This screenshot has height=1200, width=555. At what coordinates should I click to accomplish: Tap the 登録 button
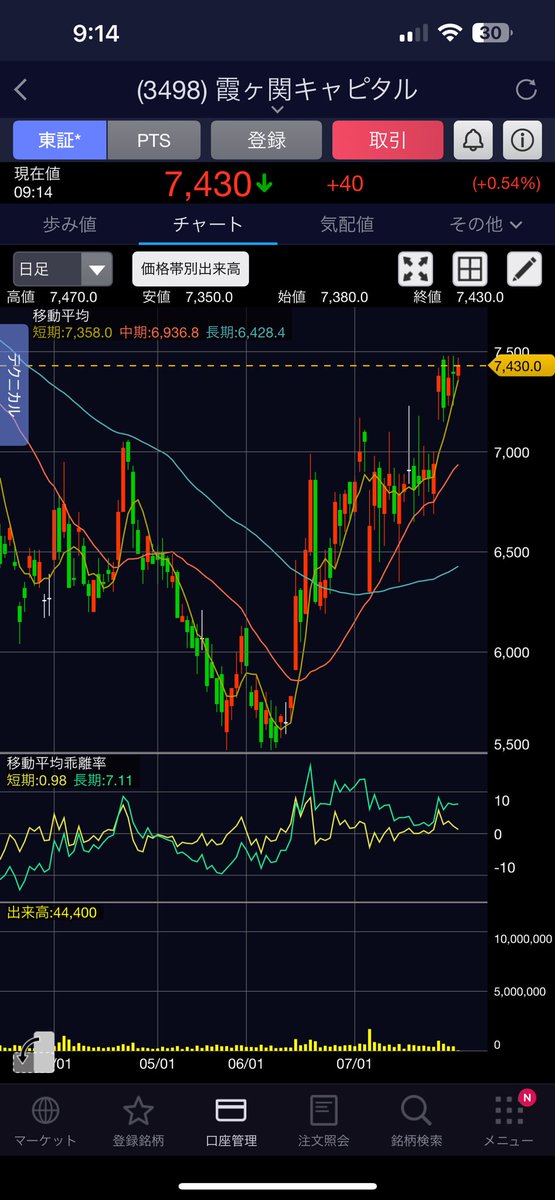coord(266,141)
